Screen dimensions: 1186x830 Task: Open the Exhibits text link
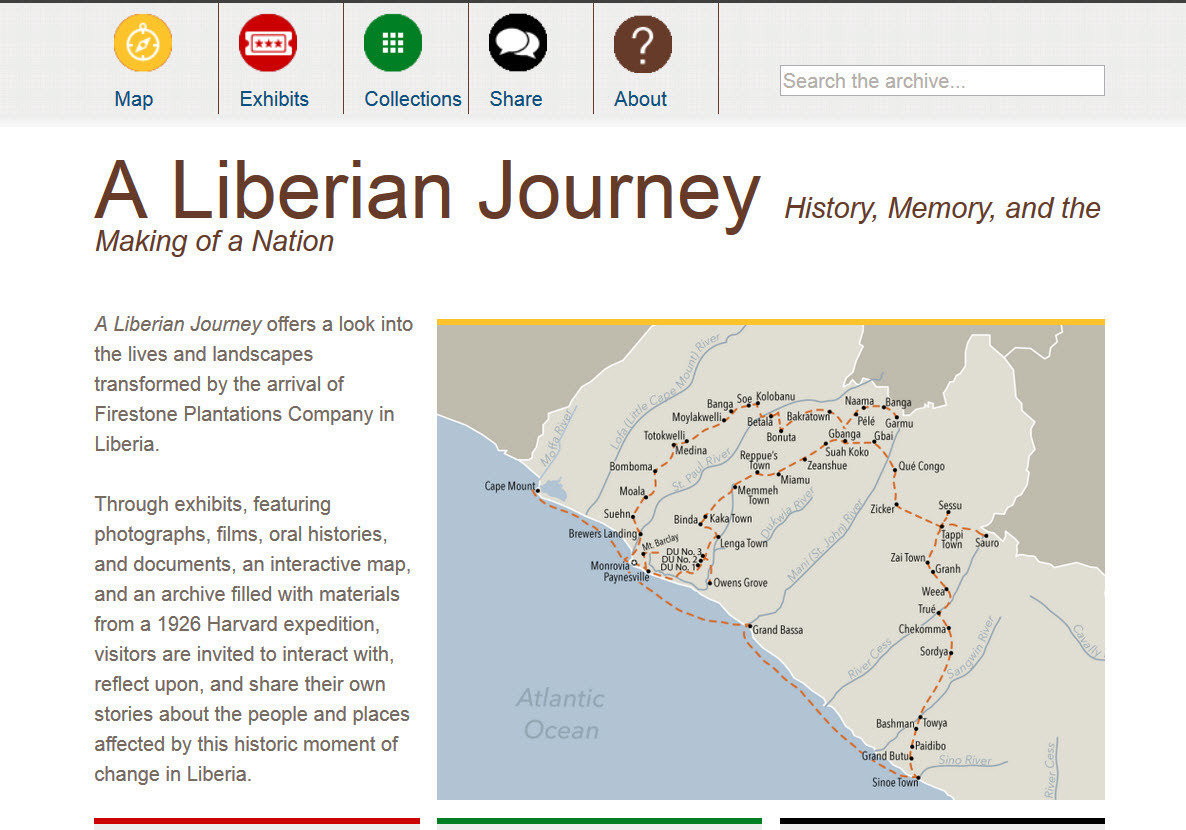[x=274, y=99]
